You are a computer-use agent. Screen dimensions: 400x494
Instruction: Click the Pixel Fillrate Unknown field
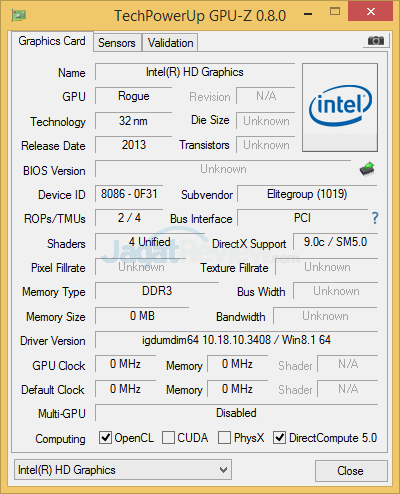click(x=141, y=267)
